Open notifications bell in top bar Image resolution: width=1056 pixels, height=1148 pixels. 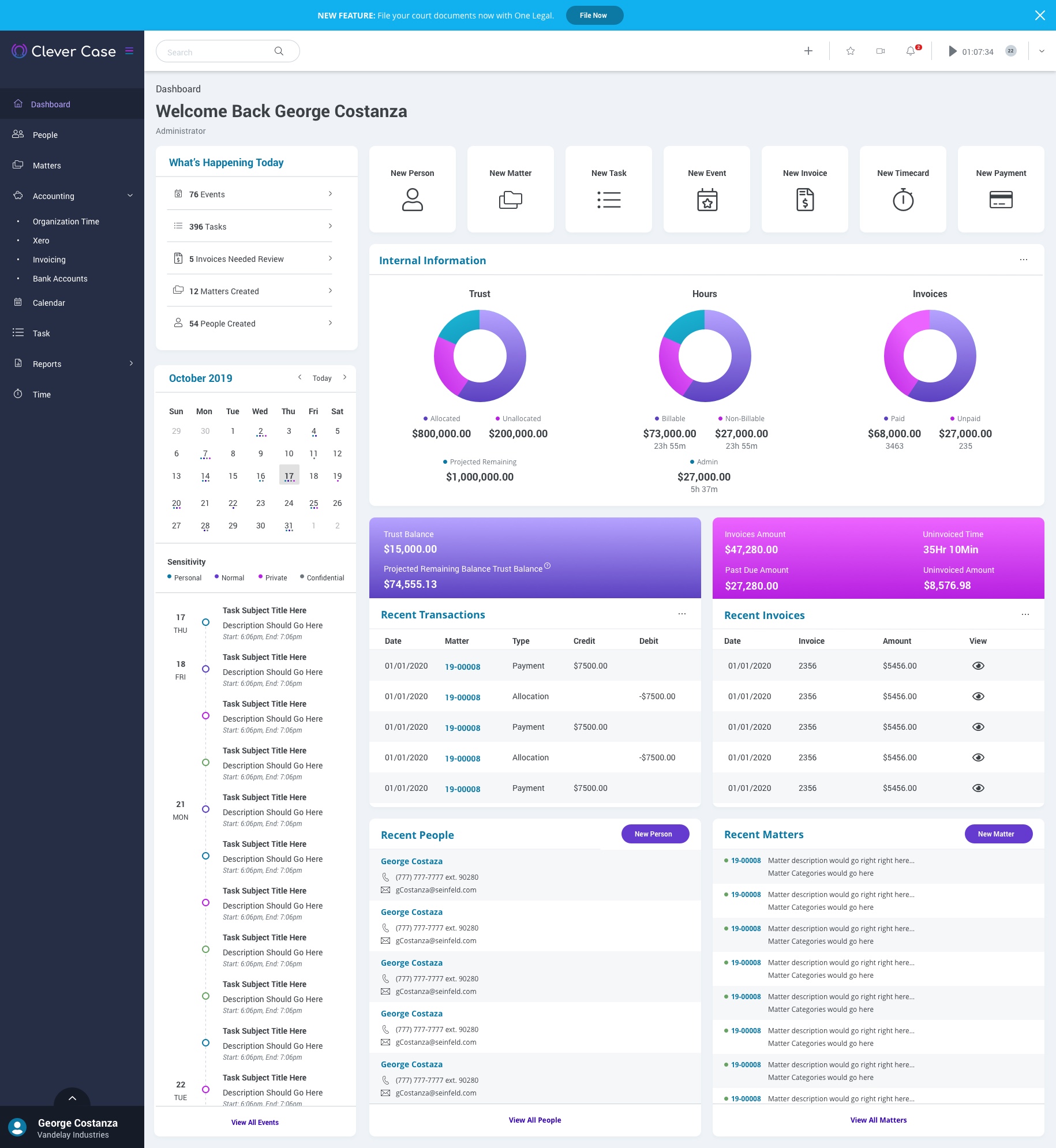[x=911, y=51]
